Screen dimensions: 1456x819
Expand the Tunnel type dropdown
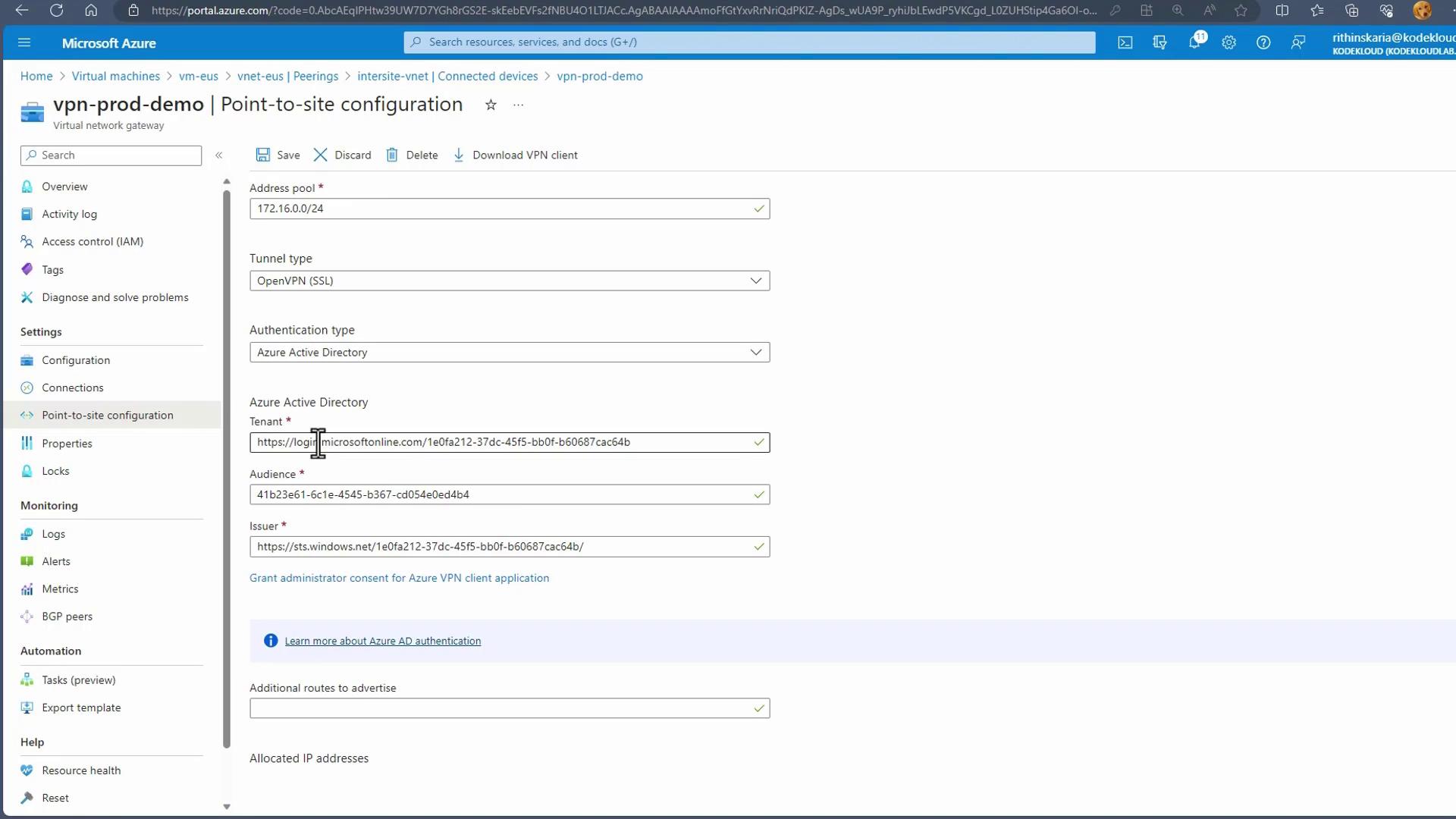point(509,281)
